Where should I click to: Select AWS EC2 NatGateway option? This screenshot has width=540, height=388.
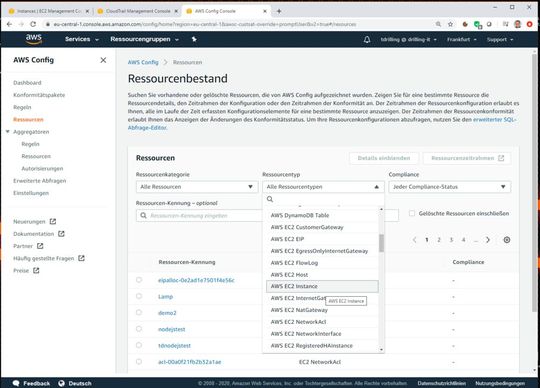[x=322, y=310]
